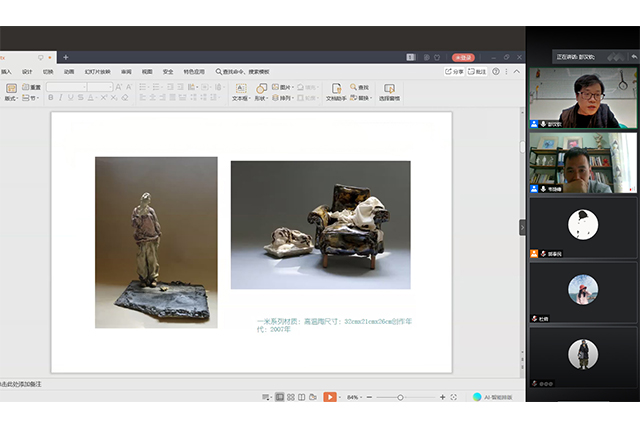Click the orange slideshow play button

pos(329,397)
